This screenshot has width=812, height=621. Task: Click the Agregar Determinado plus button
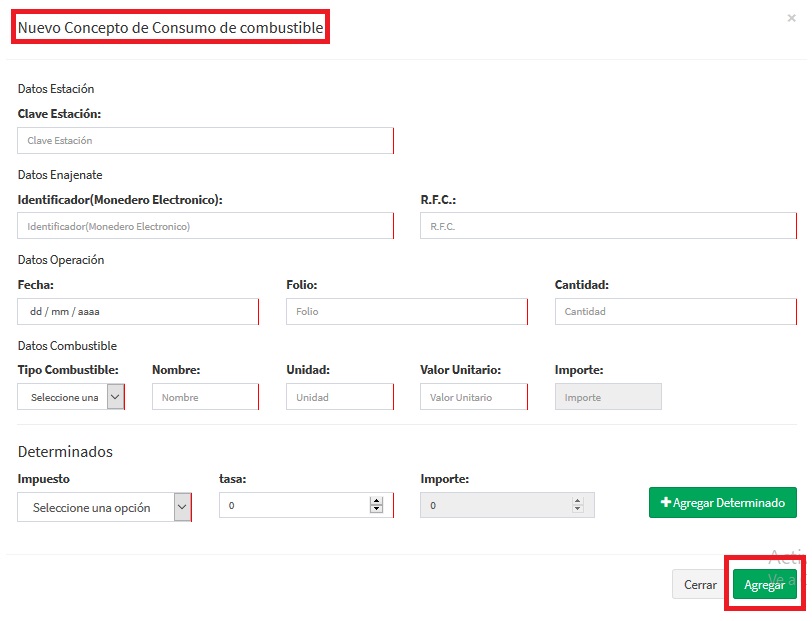pos(722,503)
